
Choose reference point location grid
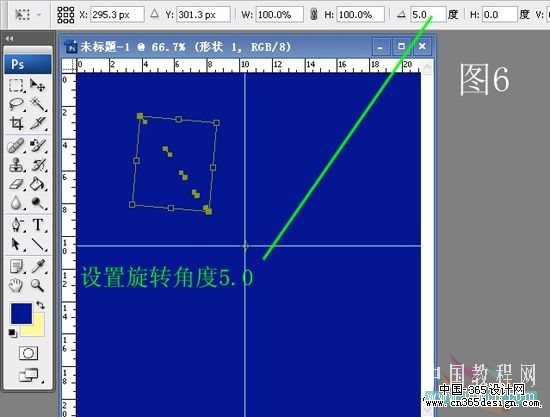click(x=66, y=14)
